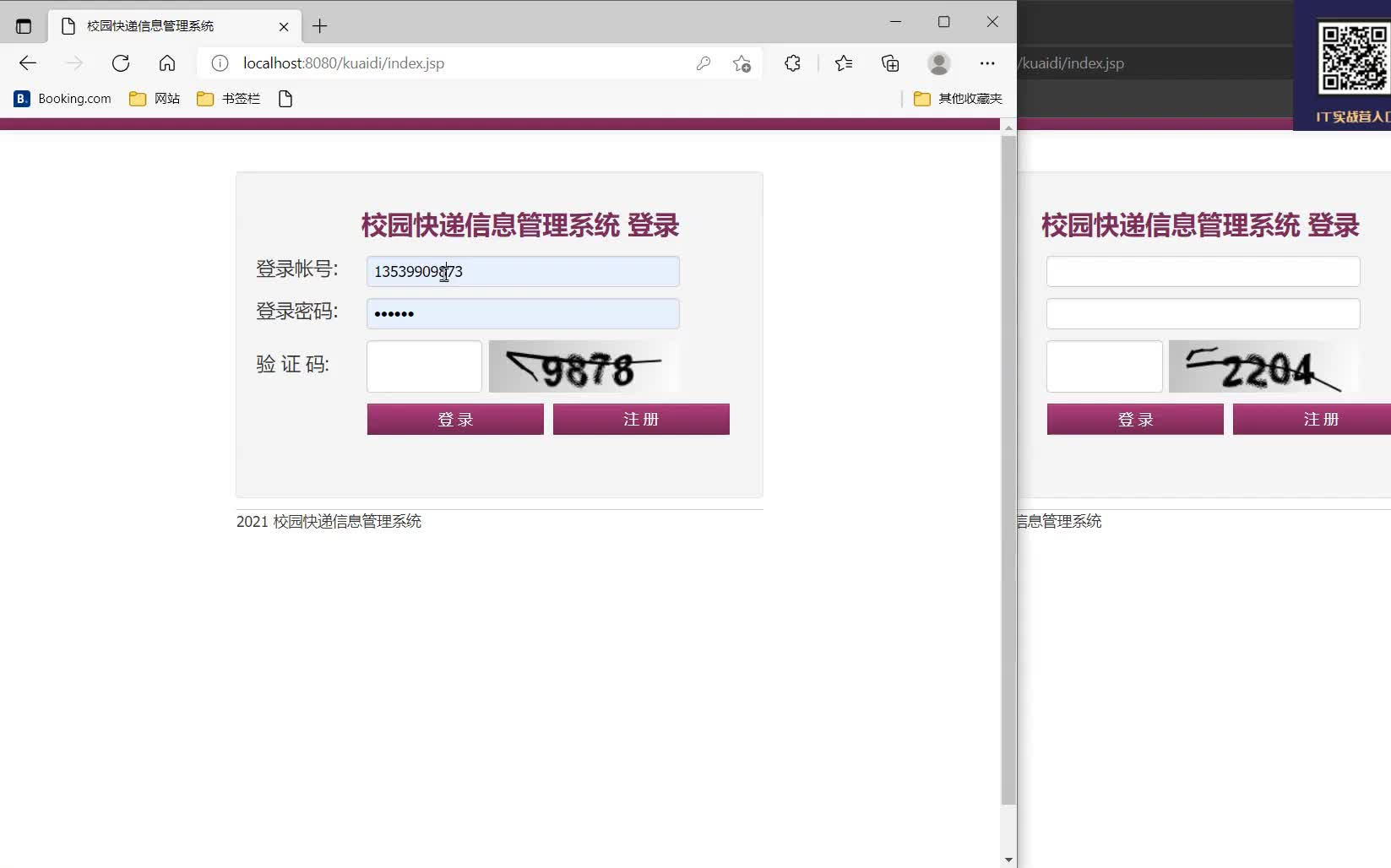Open Settings and more menu

pyautogui.click(x=987, y=63)
